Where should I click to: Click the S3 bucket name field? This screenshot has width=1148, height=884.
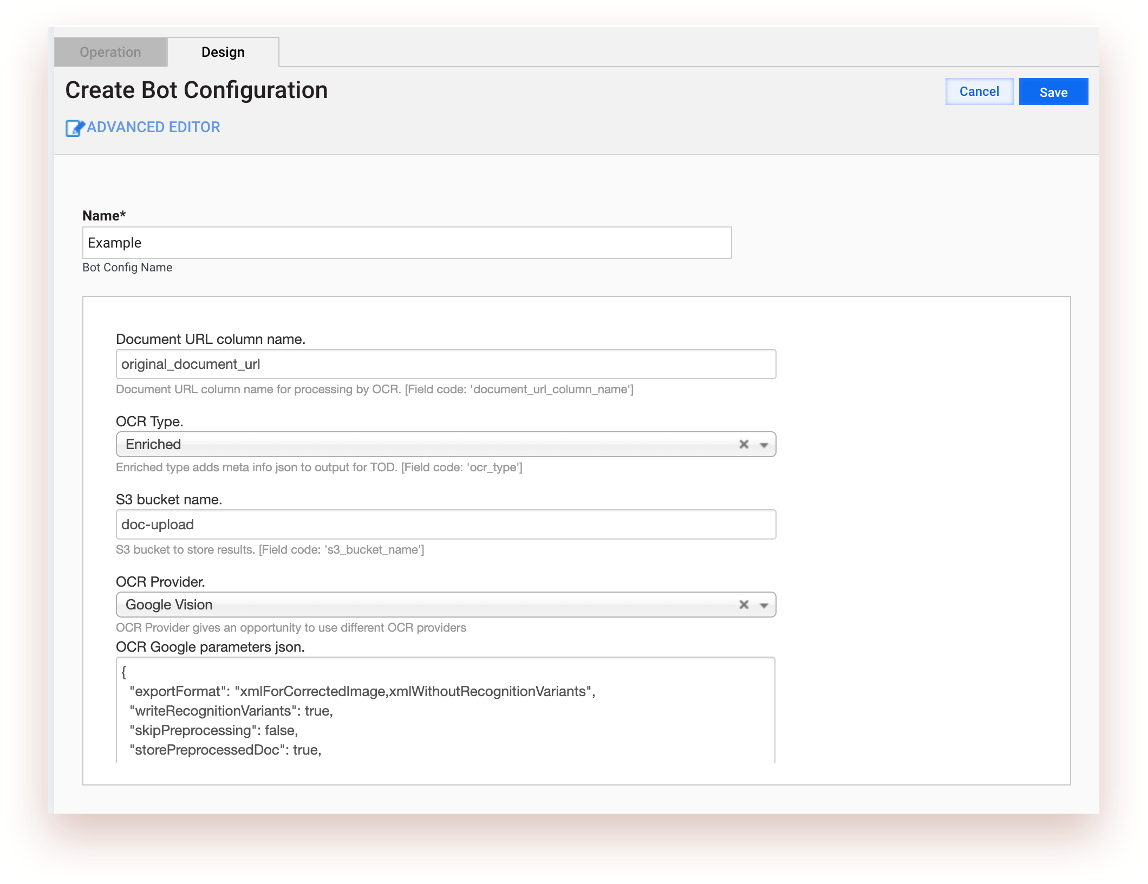coord(446,524)
